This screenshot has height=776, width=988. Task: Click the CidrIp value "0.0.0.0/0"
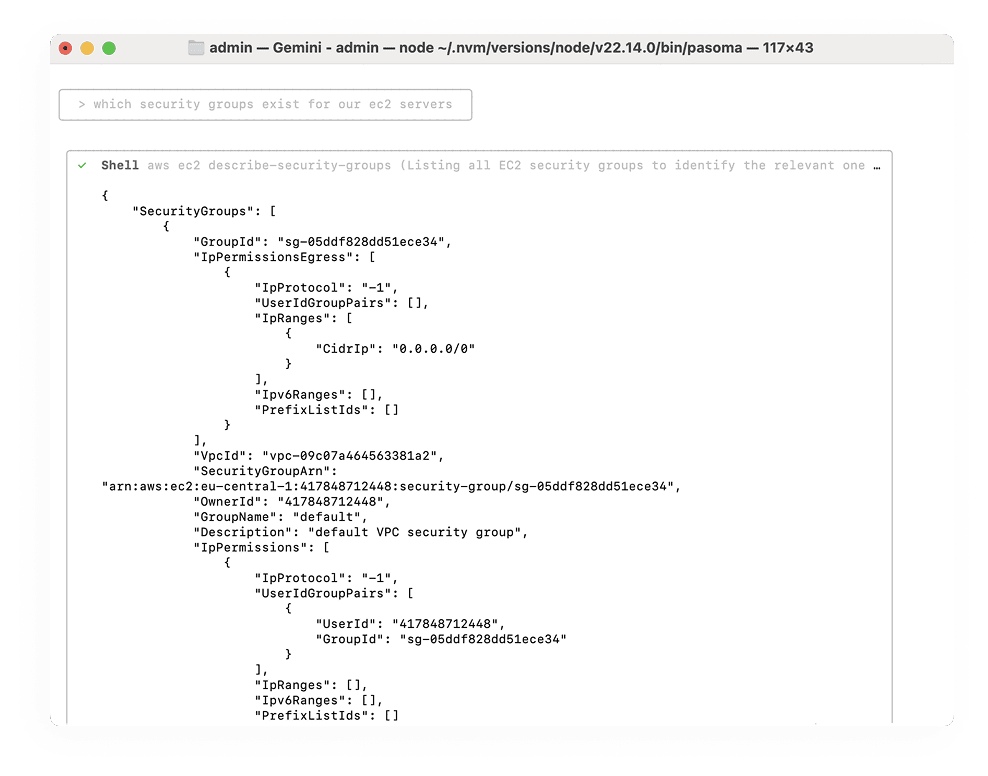(433, 348)
